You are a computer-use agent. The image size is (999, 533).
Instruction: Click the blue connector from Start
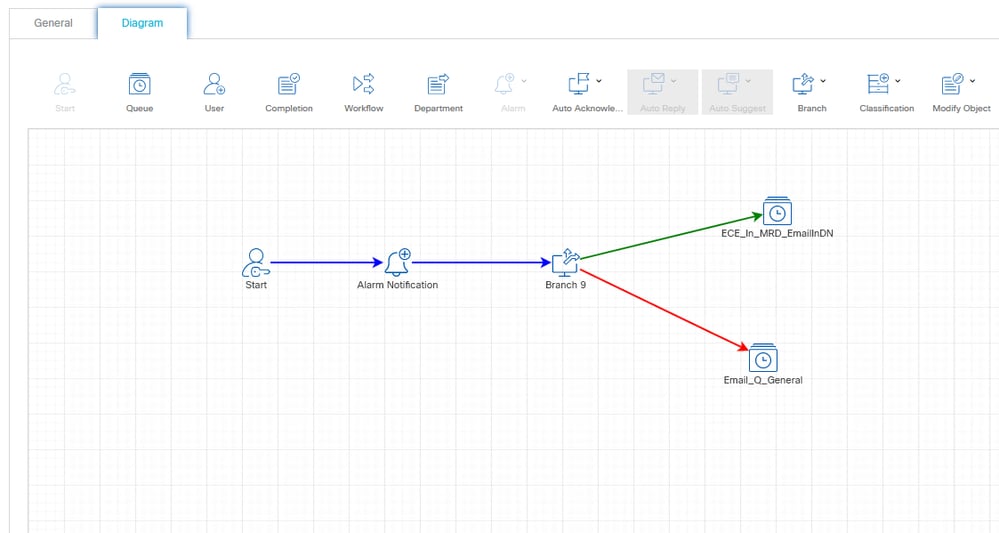pyautogui.click(x=327, y=262)
